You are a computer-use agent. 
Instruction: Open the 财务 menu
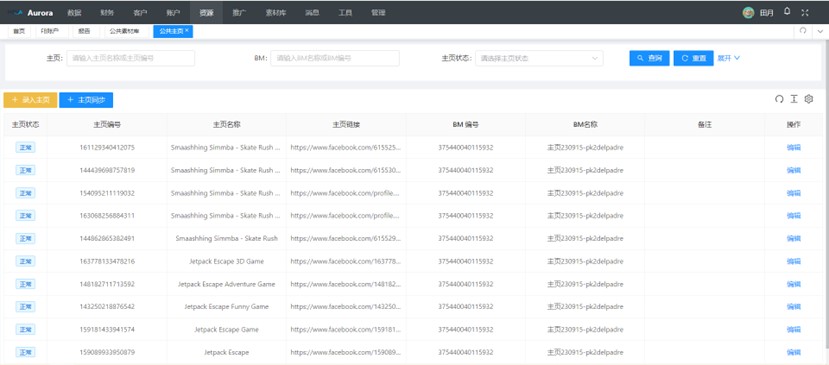107,13
